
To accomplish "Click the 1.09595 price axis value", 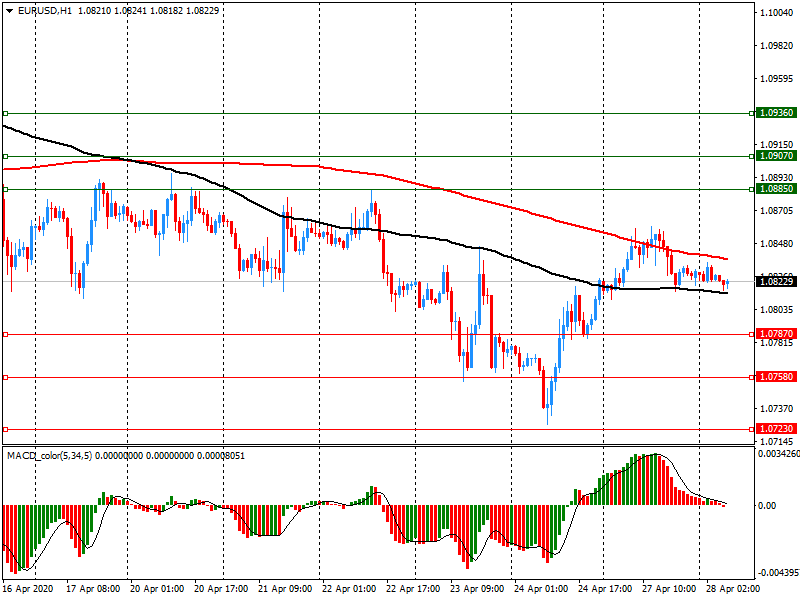I will (x=777, y=79).
